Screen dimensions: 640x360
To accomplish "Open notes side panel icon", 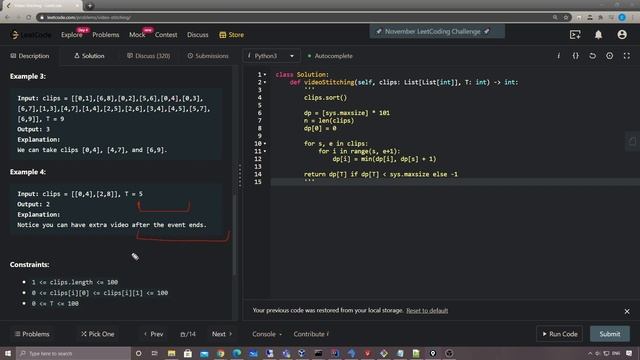I will coord(632,142).
